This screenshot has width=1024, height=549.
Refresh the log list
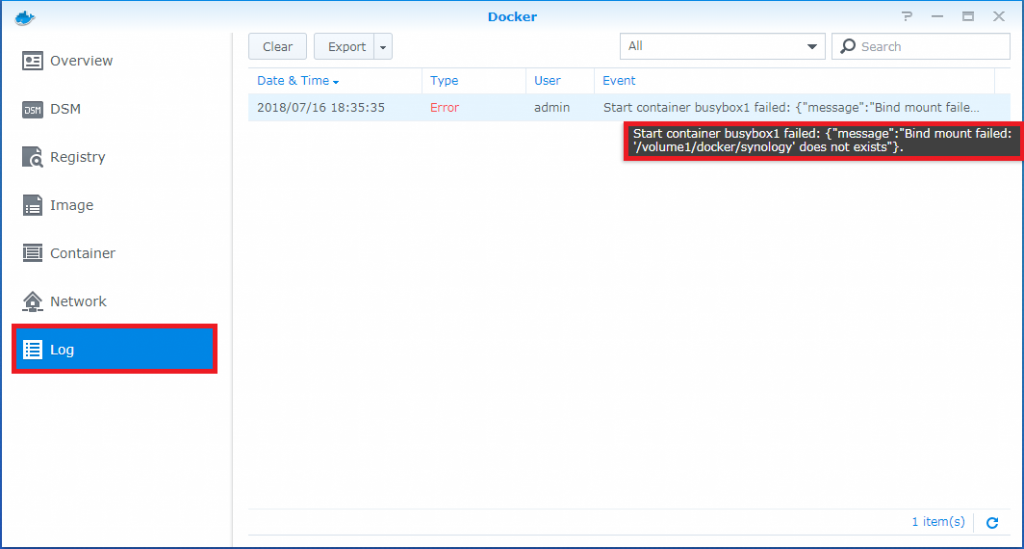pyautogui.click(x=992, y=522)
